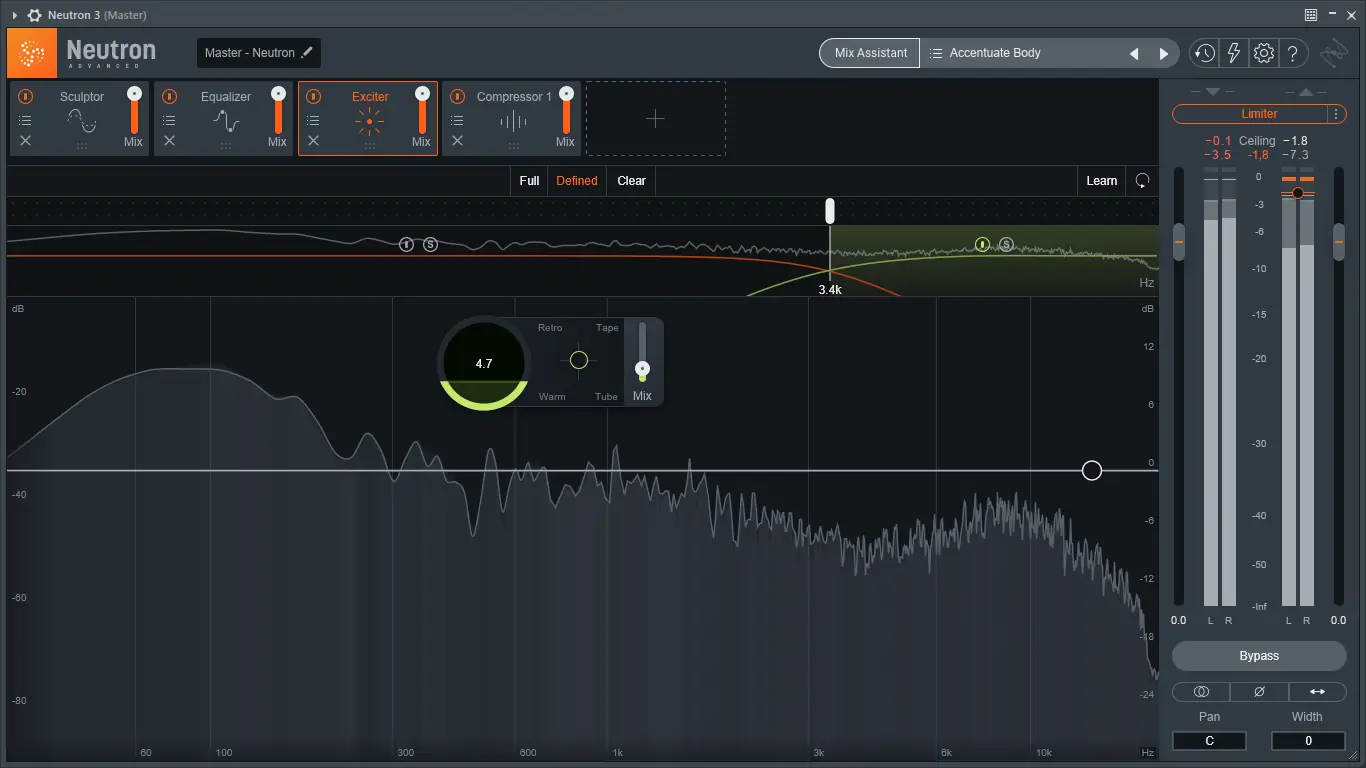1366x768 pixels.
Task: Go to the previous preset
Action: pyautogui.click(x=1134, y=54)
